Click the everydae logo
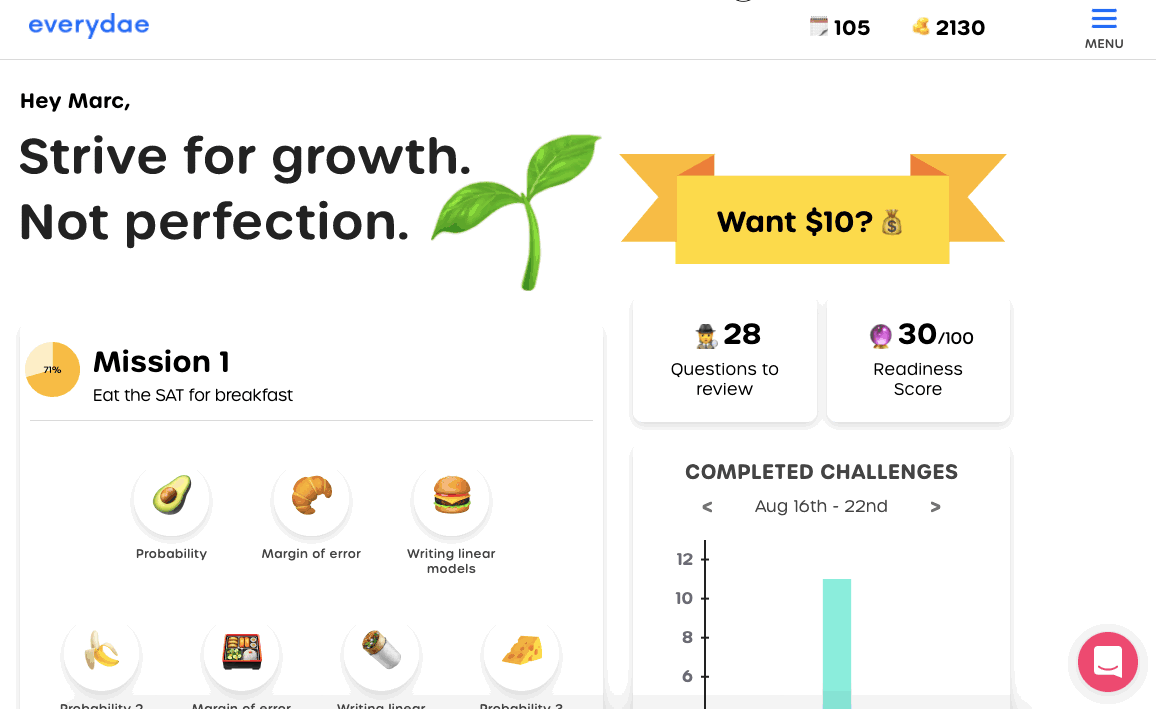 point(88,26)
